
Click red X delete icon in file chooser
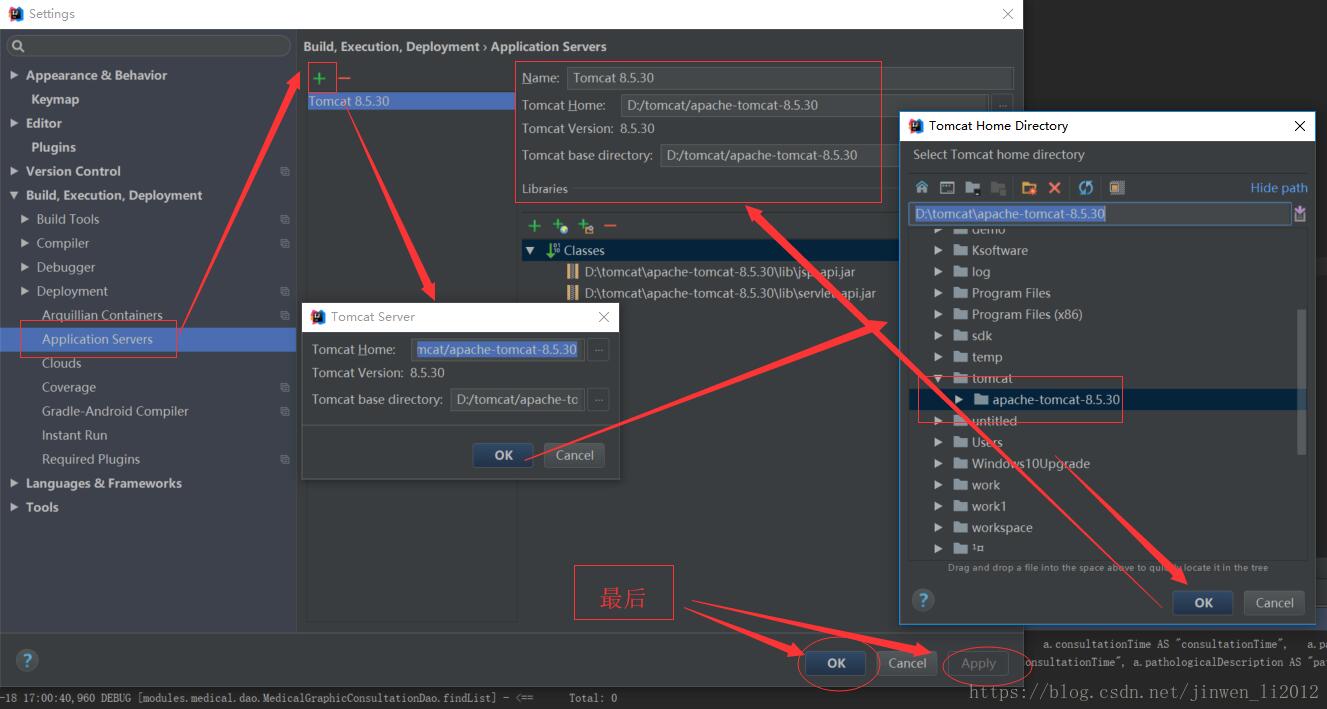tap(1054, 187)
